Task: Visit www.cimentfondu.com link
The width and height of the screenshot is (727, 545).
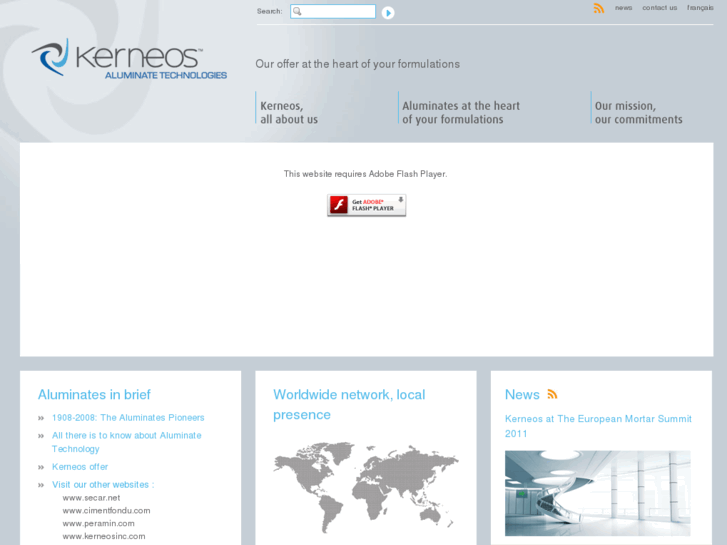Action: (106, 511)
